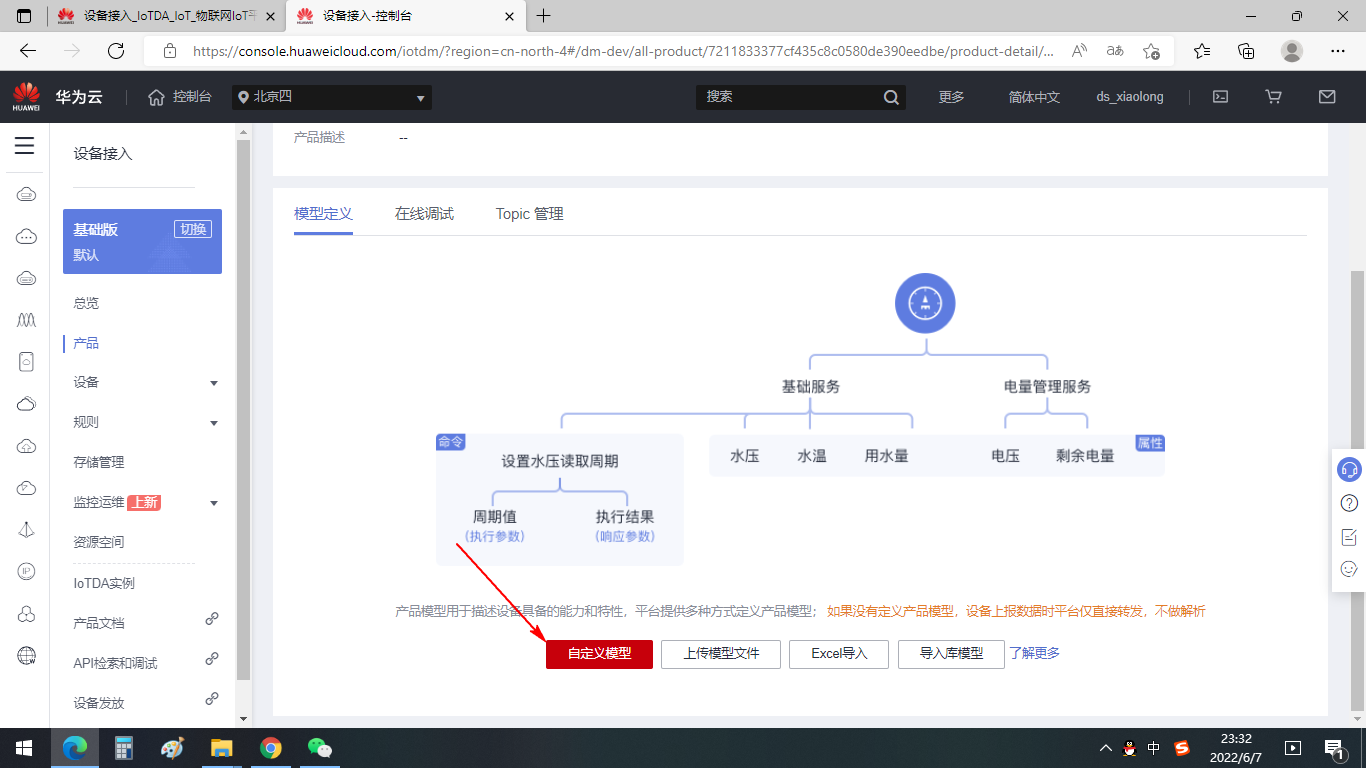Open 资源空间 in the sidebar
Viewport: 1366px width, 768px height.
tap(99, 542)
